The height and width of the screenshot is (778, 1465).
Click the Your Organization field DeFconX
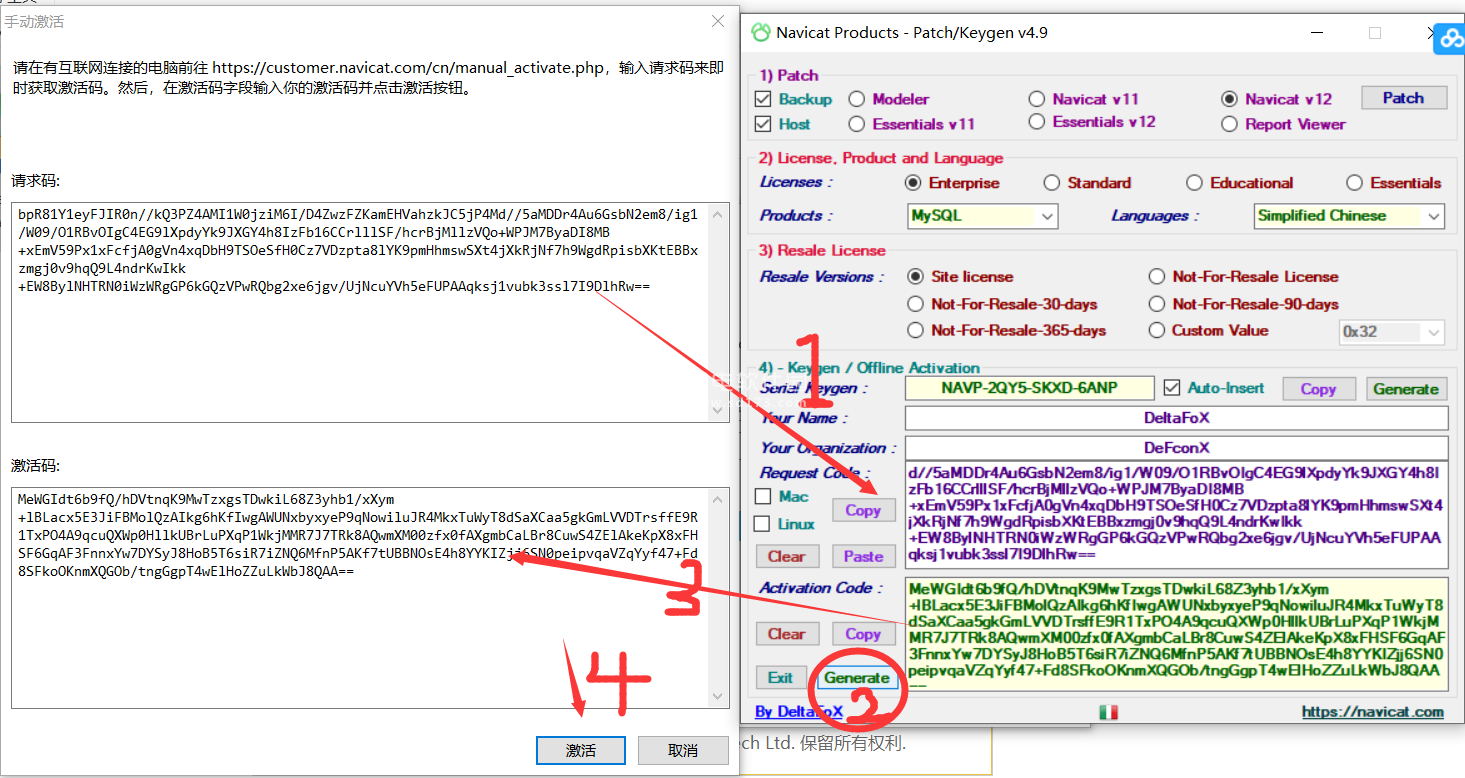coord(1176,448)
